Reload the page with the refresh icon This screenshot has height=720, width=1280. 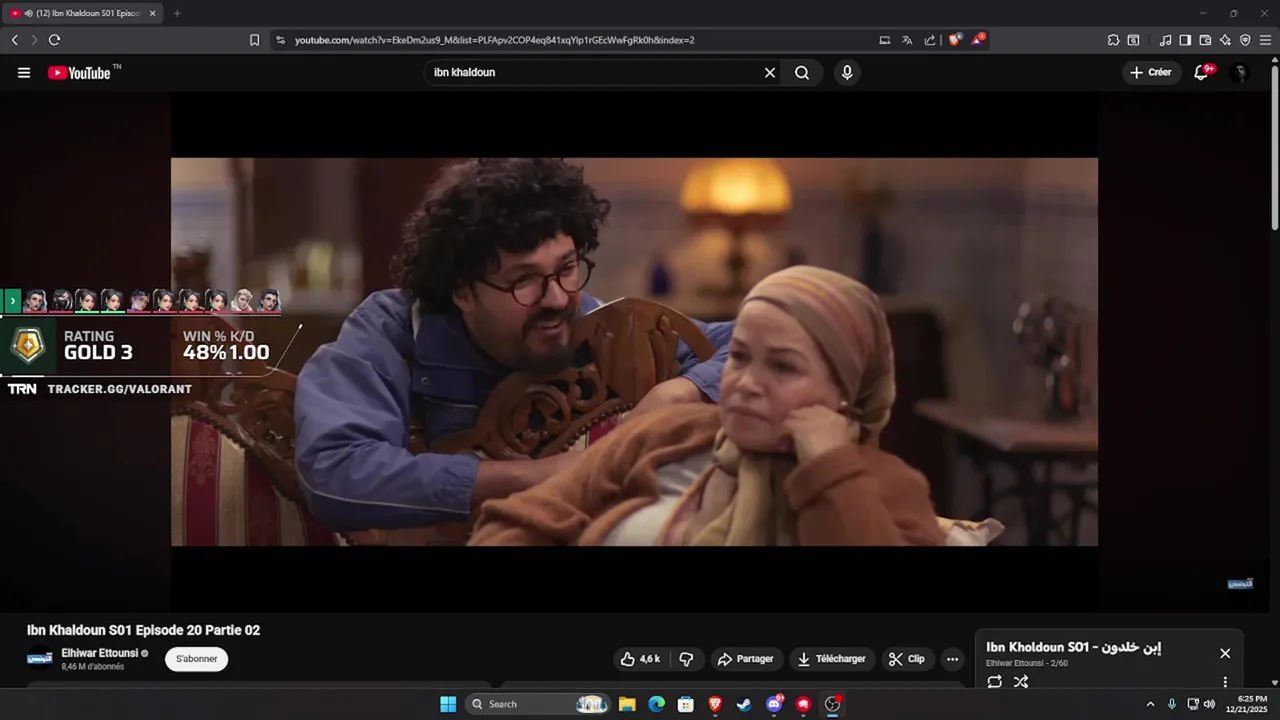tap(54, 40)
